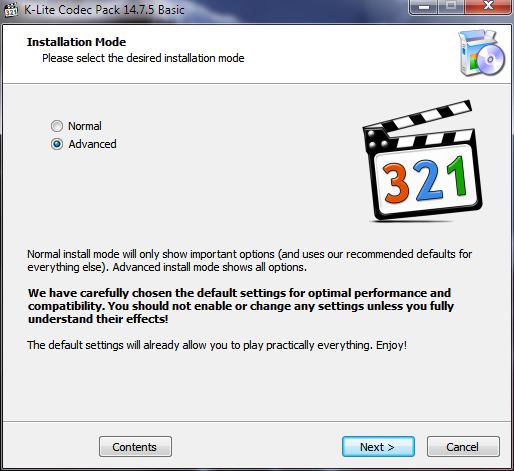The image size is (514, 471).
Task: Click the 321 clapperboard logo
Action: tap(422, 160)
